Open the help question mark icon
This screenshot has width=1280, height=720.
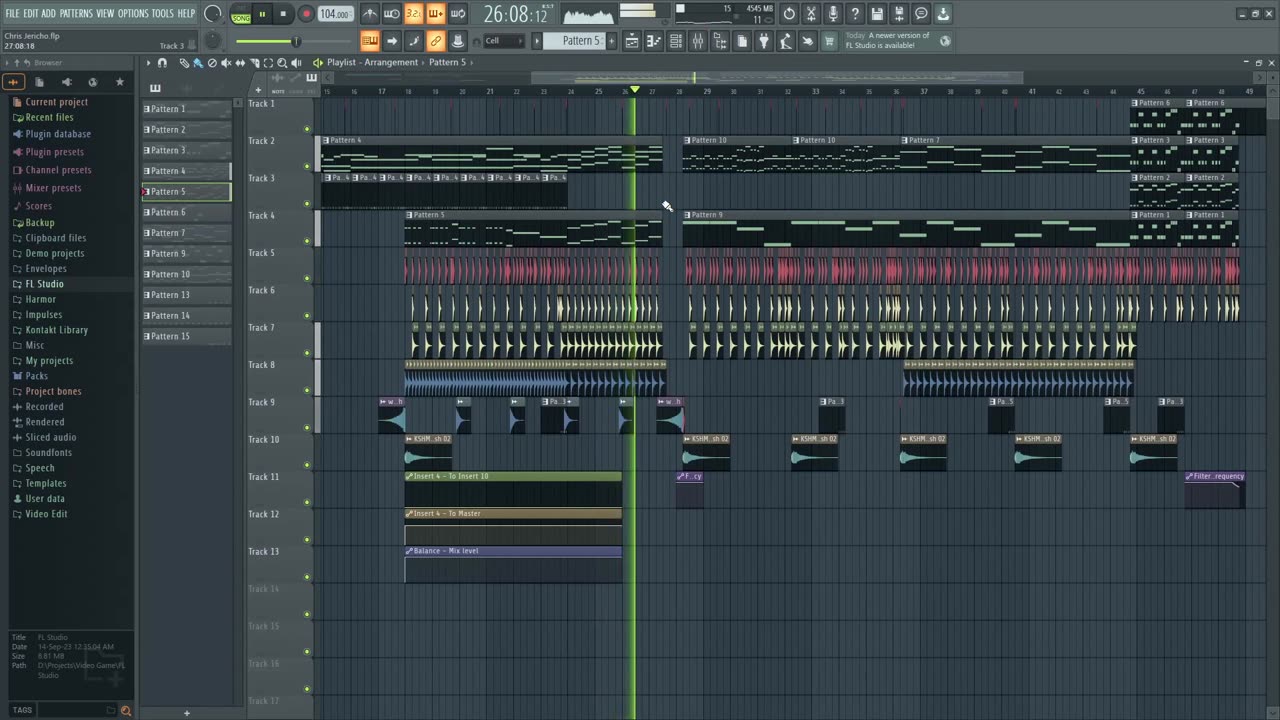tap(855, 14)
